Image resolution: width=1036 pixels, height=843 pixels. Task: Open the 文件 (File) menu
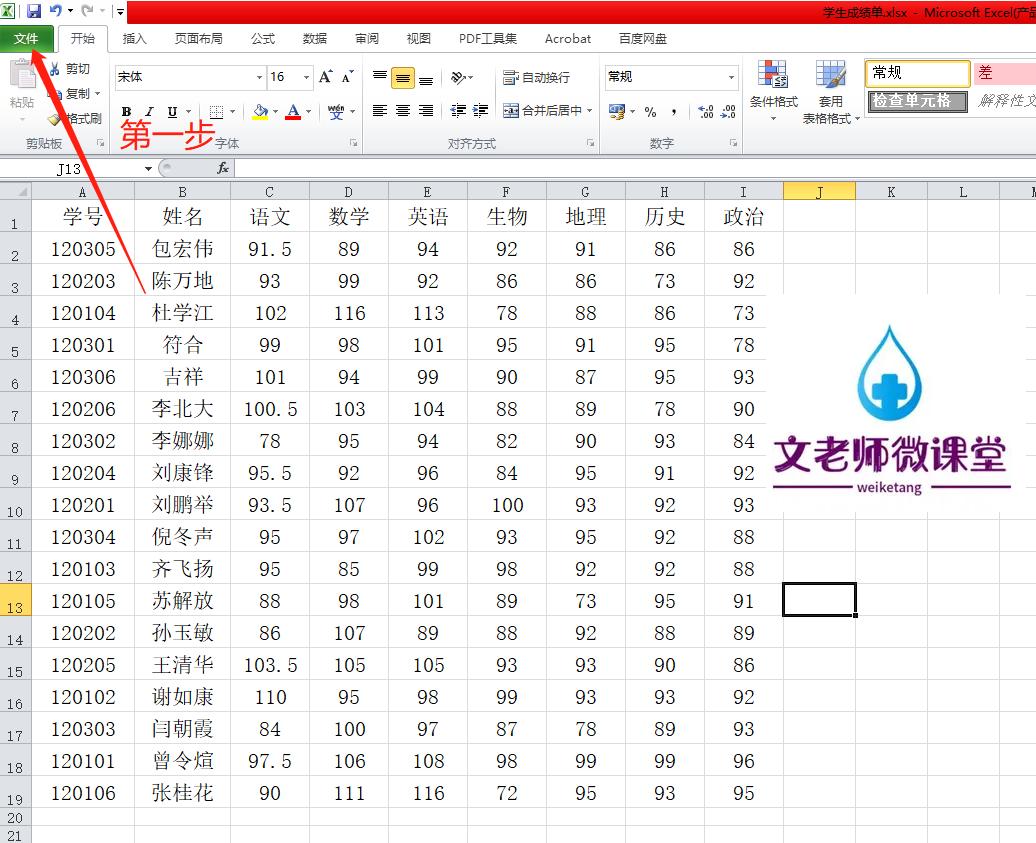click(27, 39)
